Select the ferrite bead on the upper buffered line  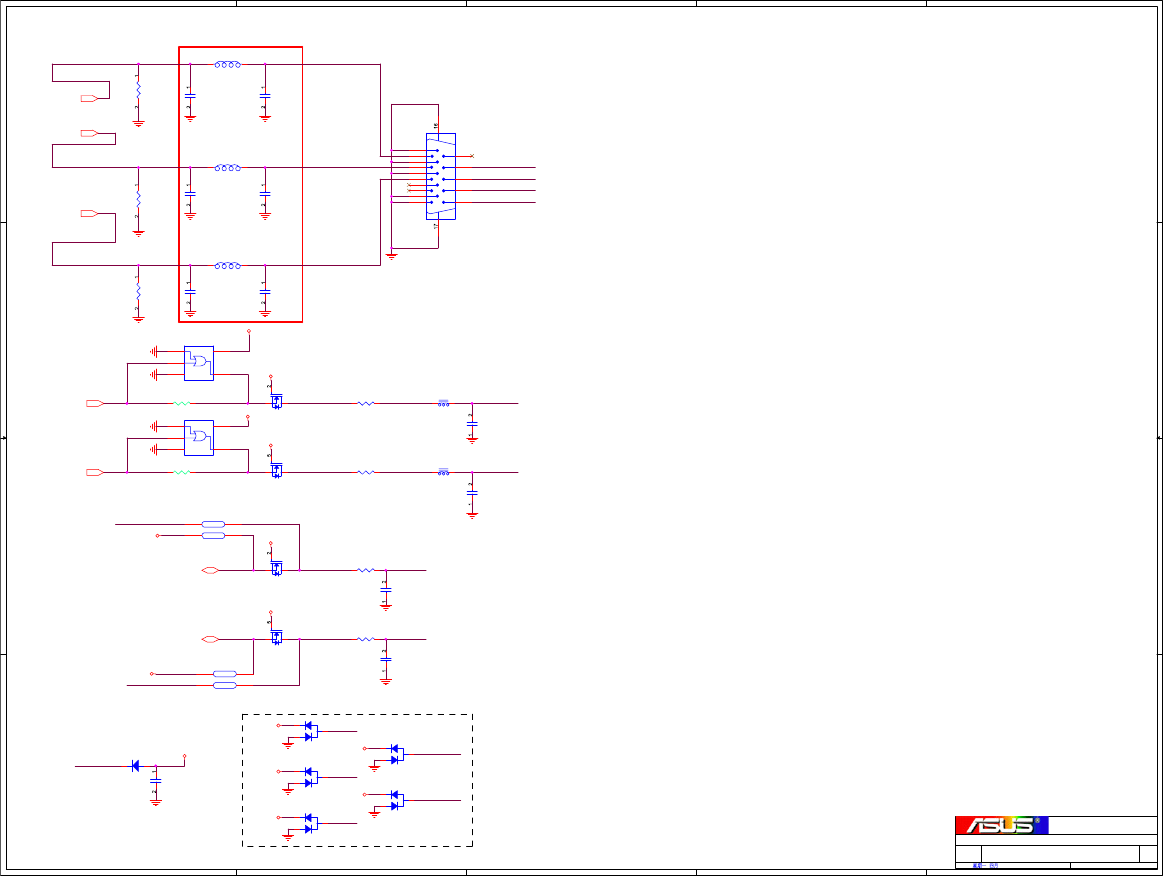coord(444,403)
